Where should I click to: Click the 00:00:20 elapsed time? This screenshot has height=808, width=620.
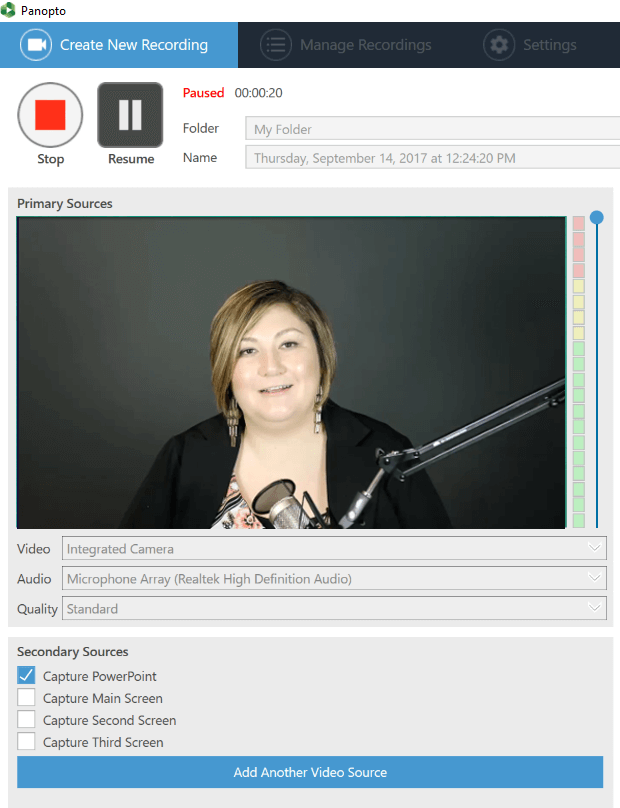pyautogui.click(x=258, y=93)
